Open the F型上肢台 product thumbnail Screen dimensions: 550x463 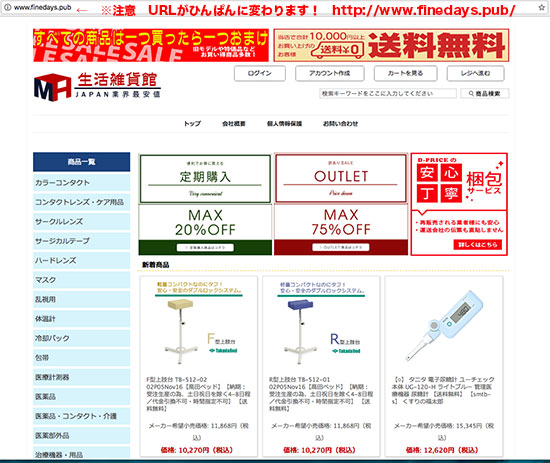point(199,324)
